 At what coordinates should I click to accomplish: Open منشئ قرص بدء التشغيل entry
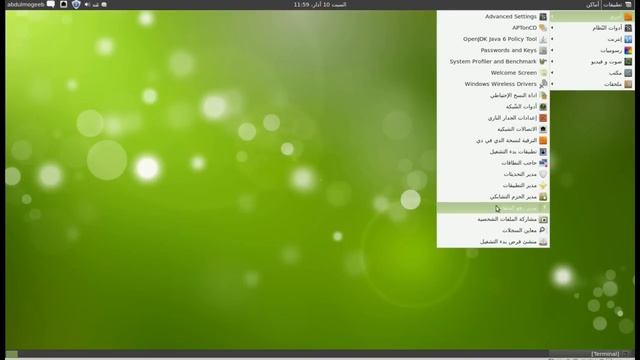pyautogui.click(x=493, y=242)
